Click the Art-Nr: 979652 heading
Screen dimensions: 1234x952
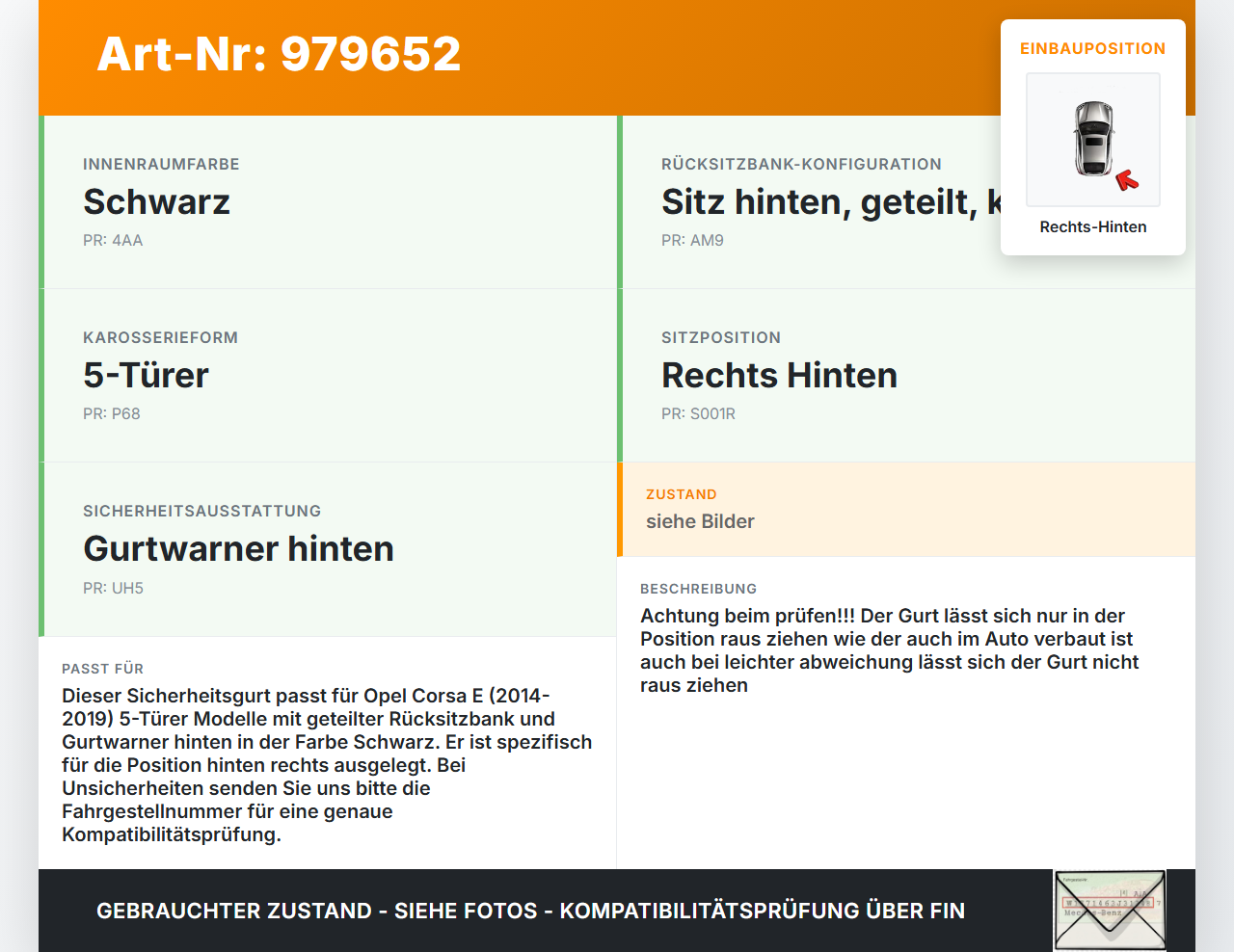279,54
